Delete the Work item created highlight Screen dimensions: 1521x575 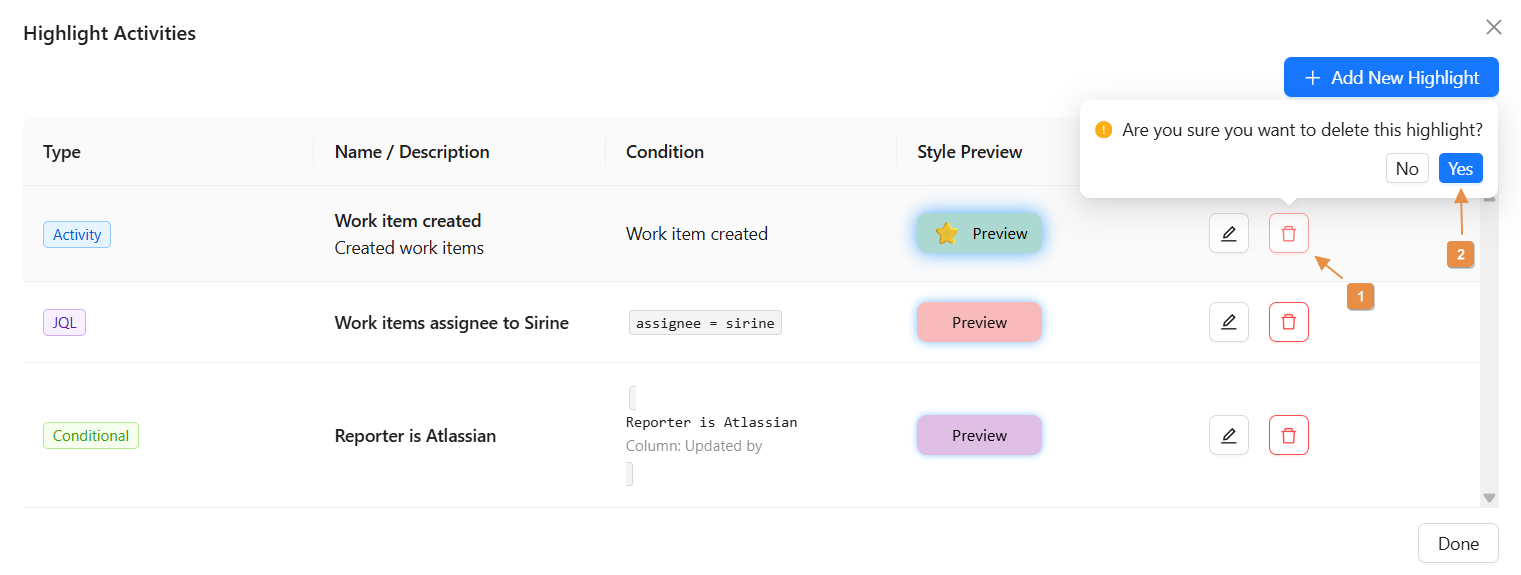click(x=1288, y=234)
